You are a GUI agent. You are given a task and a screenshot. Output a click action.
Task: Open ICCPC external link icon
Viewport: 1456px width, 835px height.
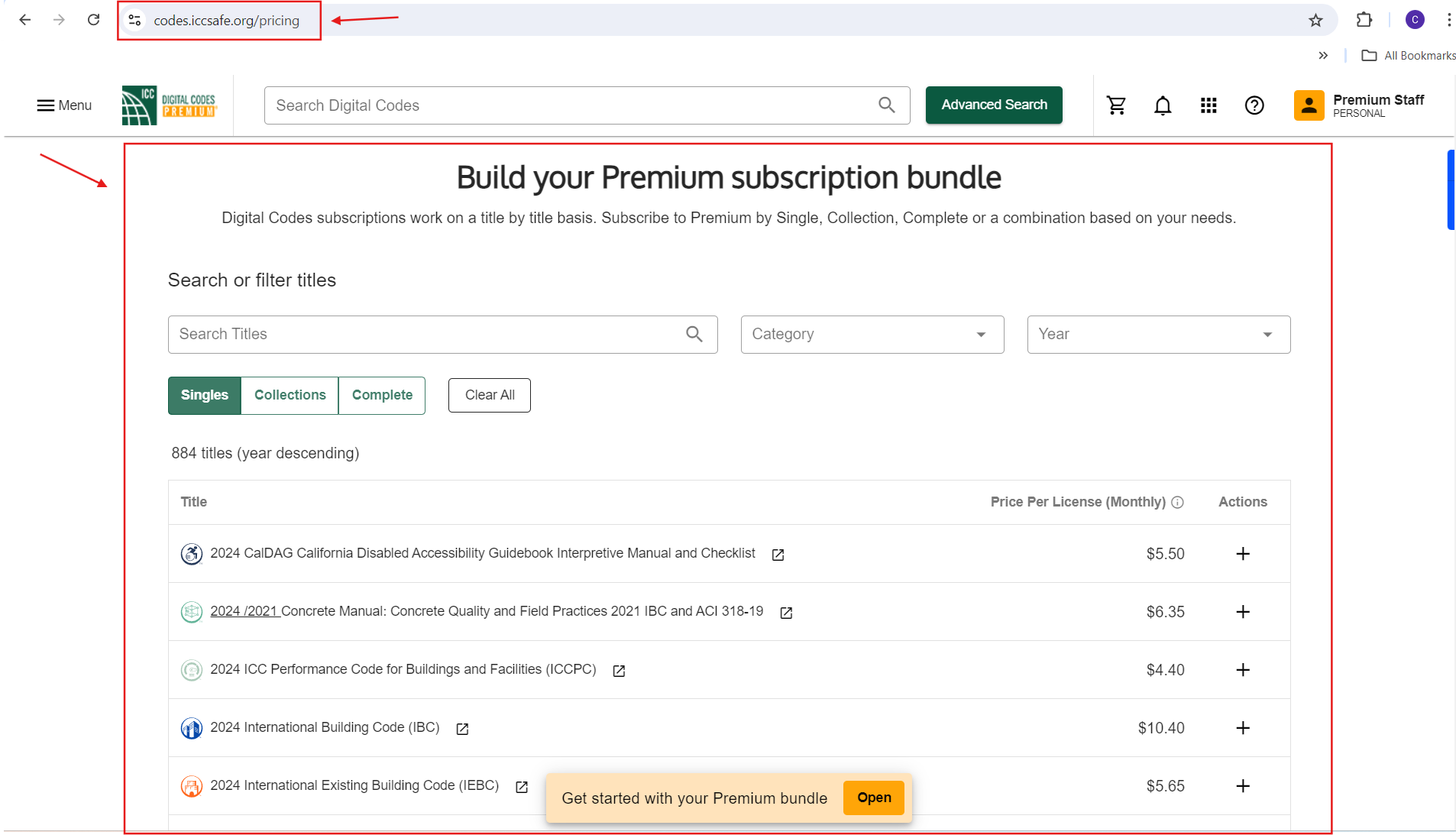point(619,671)
